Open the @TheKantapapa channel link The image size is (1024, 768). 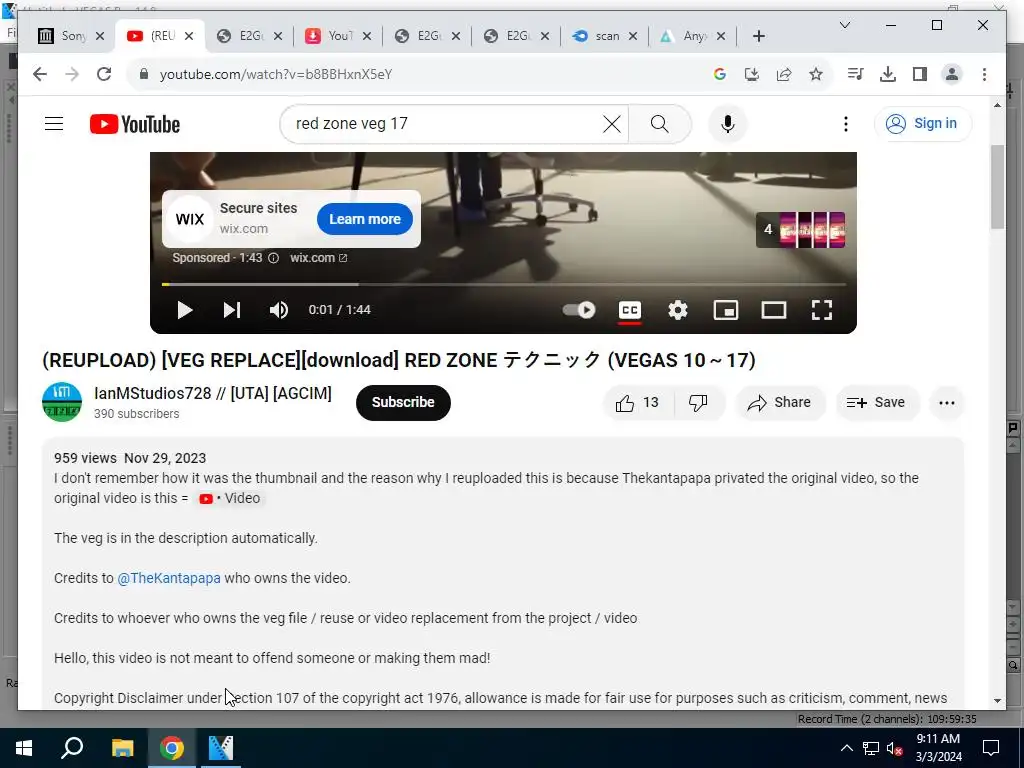click(x=168, y=578)
